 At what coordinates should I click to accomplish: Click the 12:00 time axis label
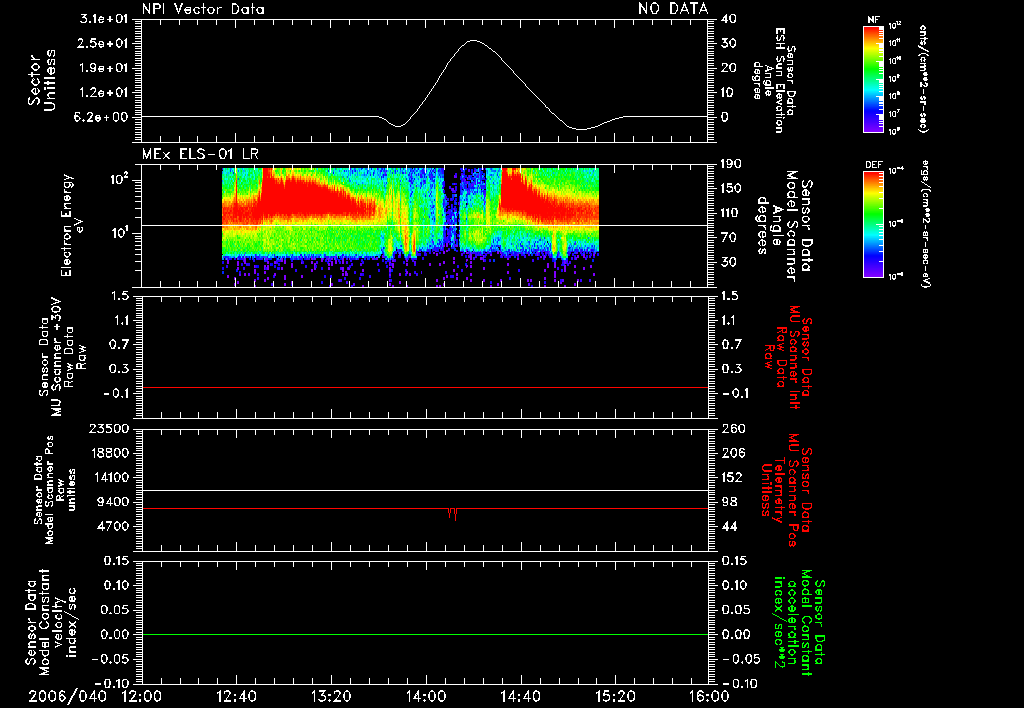(142, 697)
